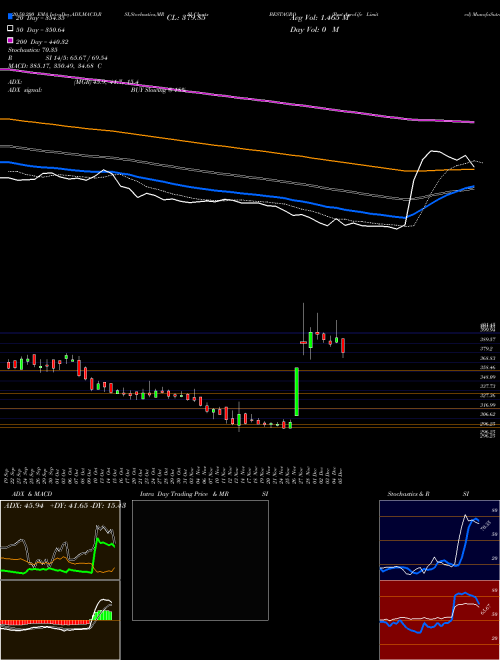Open the blue Stochastics chart panel

pos(439,540)
